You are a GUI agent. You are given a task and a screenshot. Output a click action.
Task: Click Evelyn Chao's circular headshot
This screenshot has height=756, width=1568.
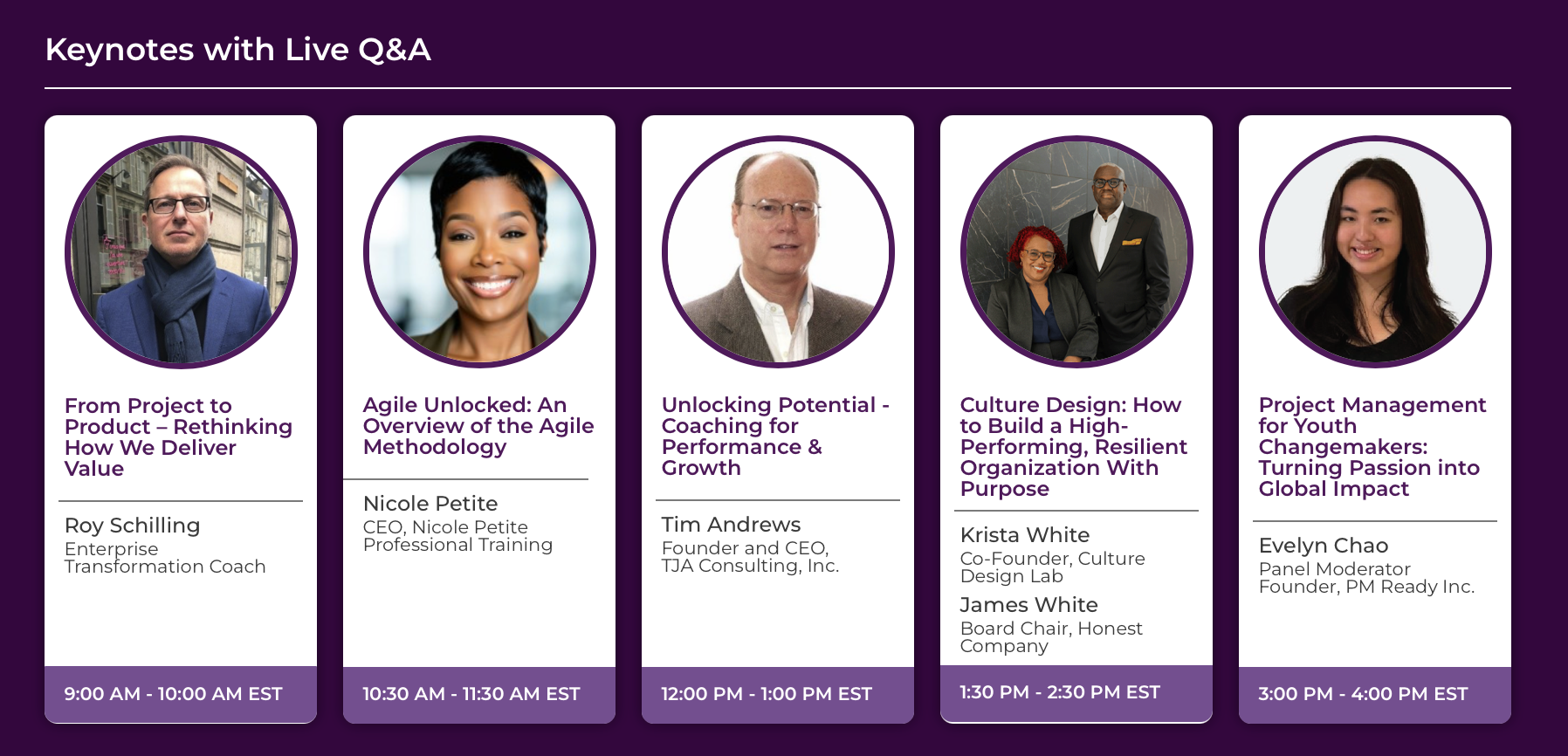point(1375,251)
